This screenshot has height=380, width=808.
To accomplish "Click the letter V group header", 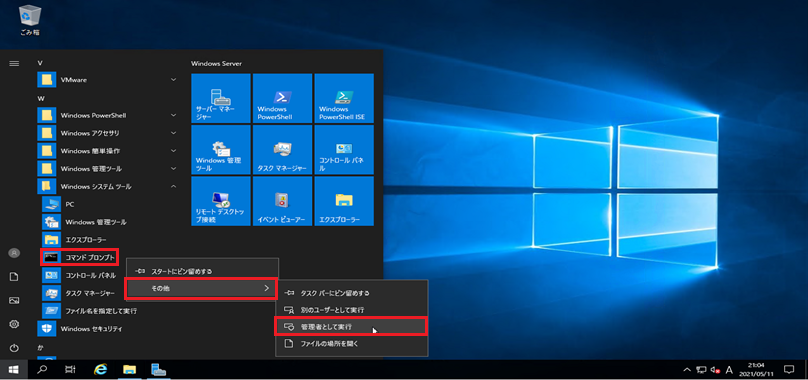I will coord(40,63).
